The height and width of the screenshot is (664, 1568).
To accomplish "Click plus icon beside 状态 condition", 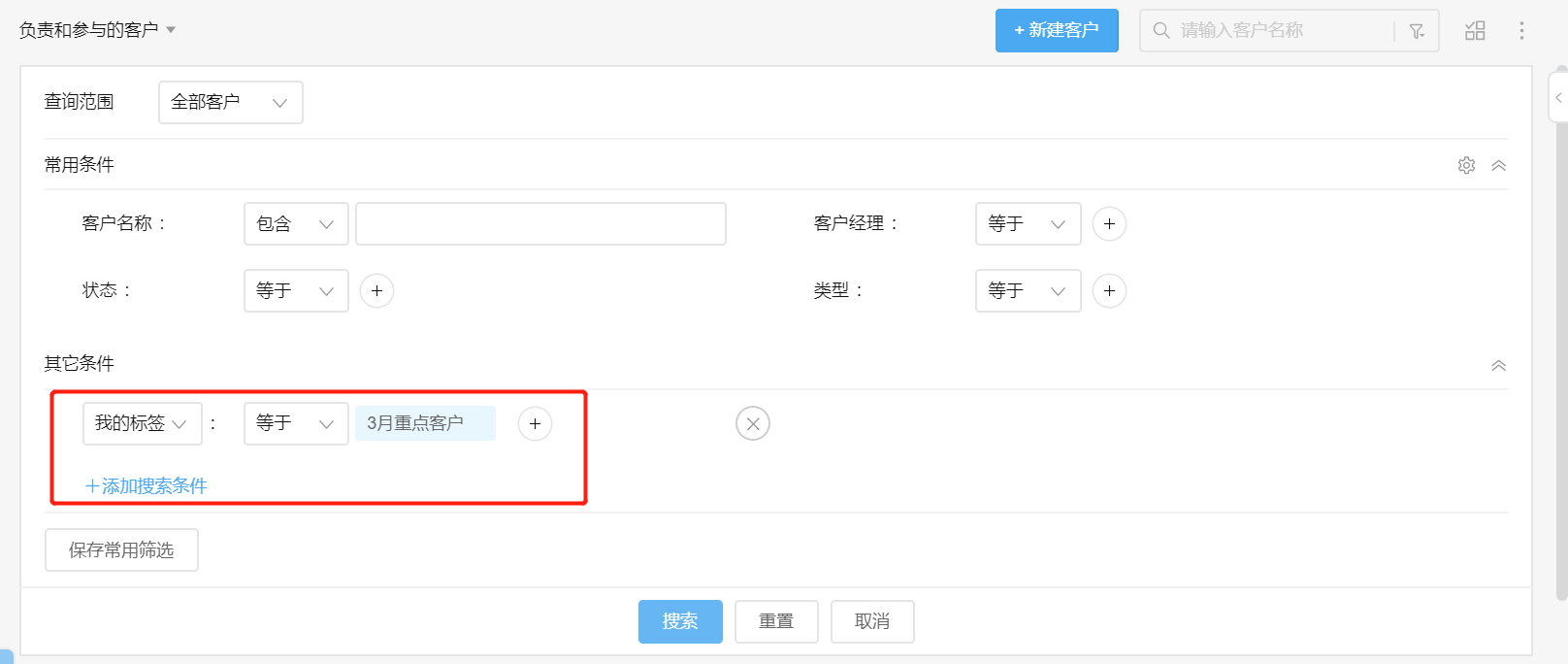I will click(376, 291).
